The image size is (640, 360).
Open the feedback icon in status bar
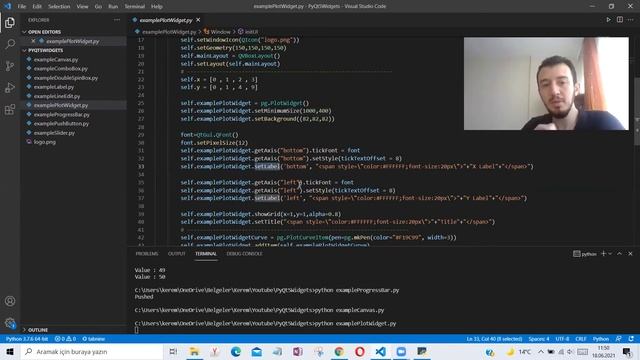tap(619, 339)
